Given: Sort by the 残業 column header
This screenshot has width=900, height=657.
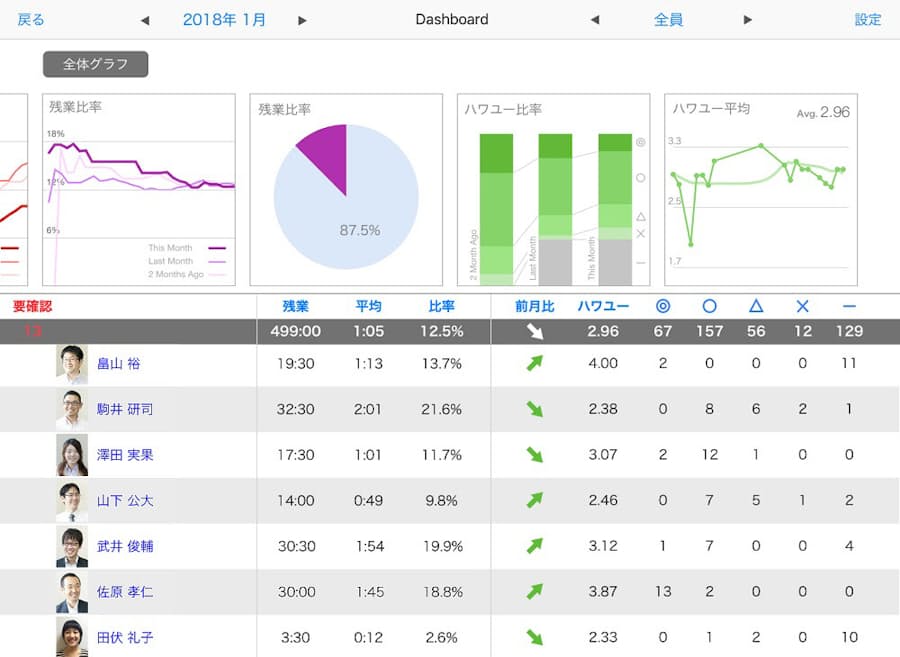Looking at the screenshot, I should click(x=296, y=306).
